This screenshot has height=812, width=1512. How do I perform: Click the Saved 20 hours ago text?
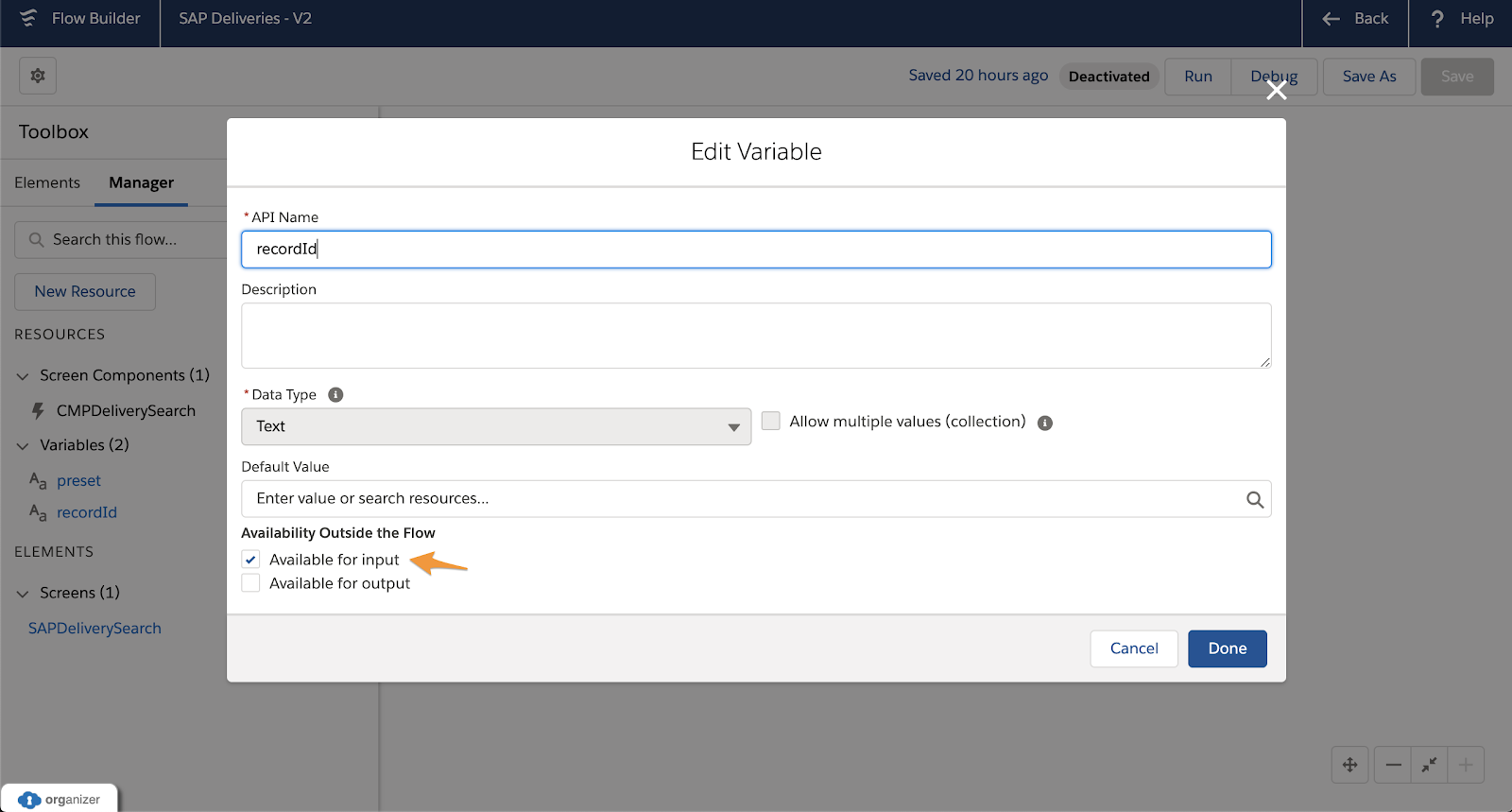[x=978, y=76]
